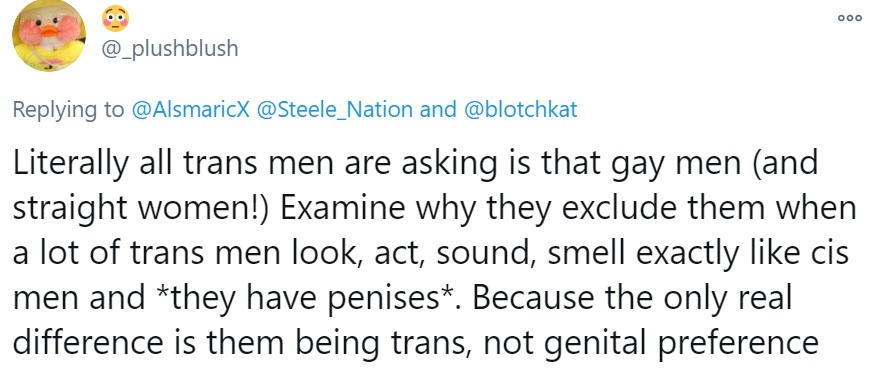
Task: Click the gray "Replying to" label
Action: click(x=69, y=110)
